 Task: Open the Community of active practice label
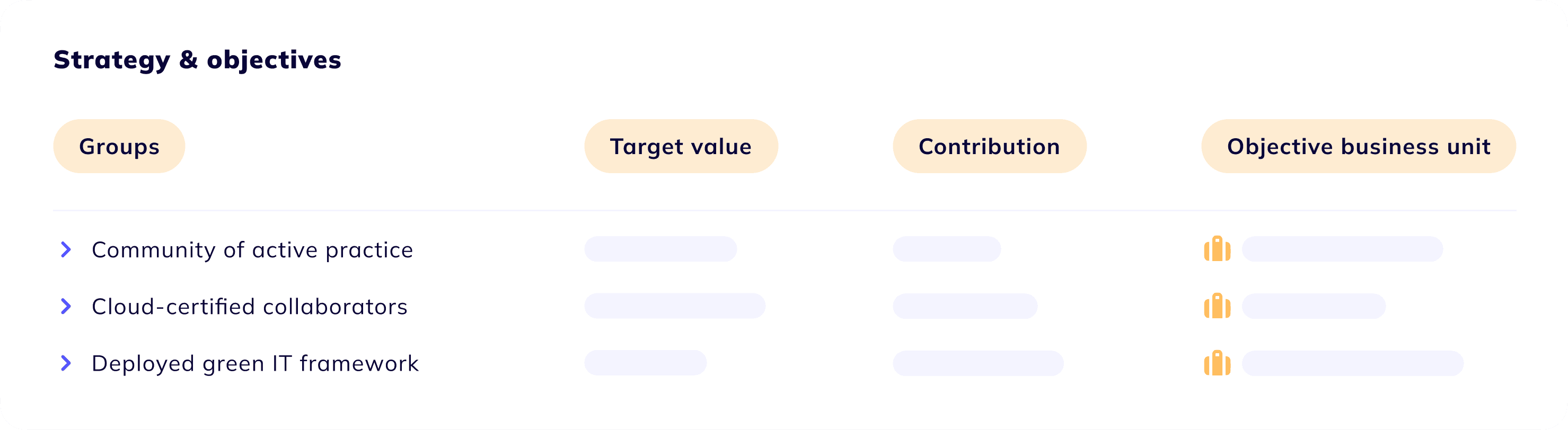(252, 250)
